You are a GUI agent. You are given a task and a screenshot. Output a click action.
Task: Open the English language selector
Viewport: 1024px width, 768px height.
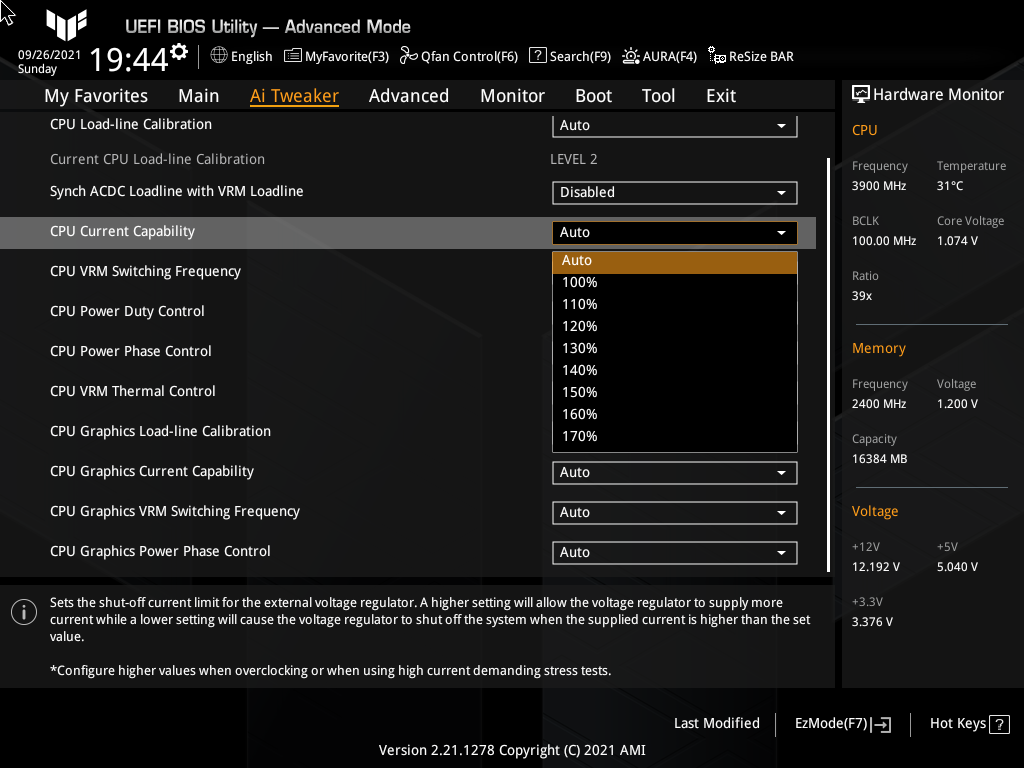click(x=240, y=56)
